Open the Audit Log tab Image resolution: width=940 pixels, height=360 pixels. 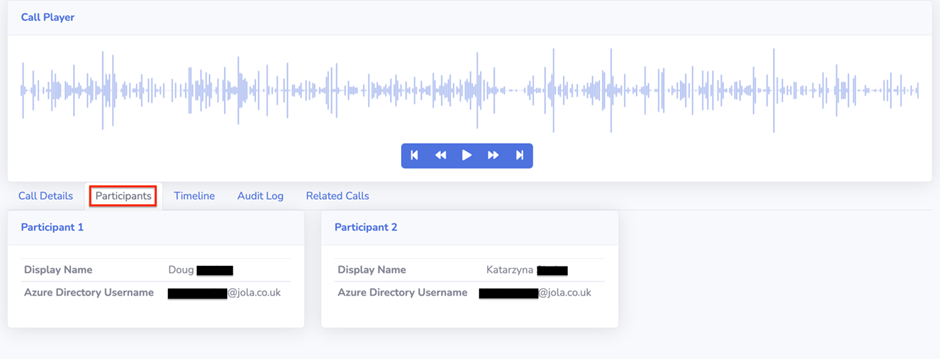pyautogui.click(x=260, y=196)
